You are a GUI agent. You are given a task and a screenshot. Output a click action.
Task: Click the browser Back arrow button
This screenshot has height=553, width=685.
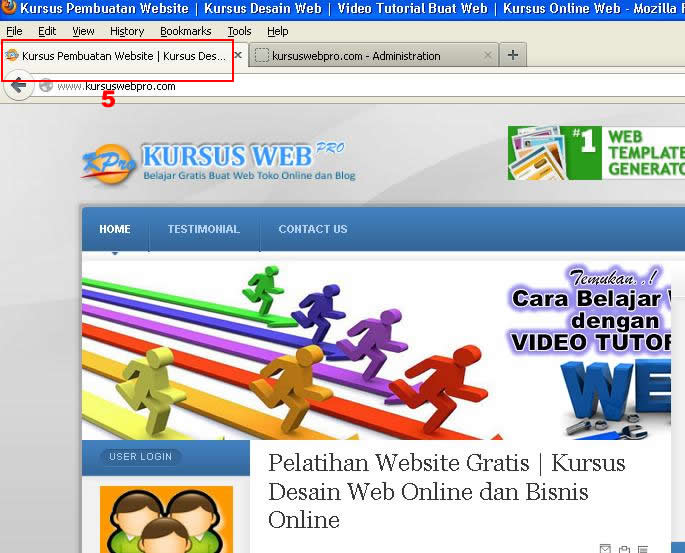[18, 86]
